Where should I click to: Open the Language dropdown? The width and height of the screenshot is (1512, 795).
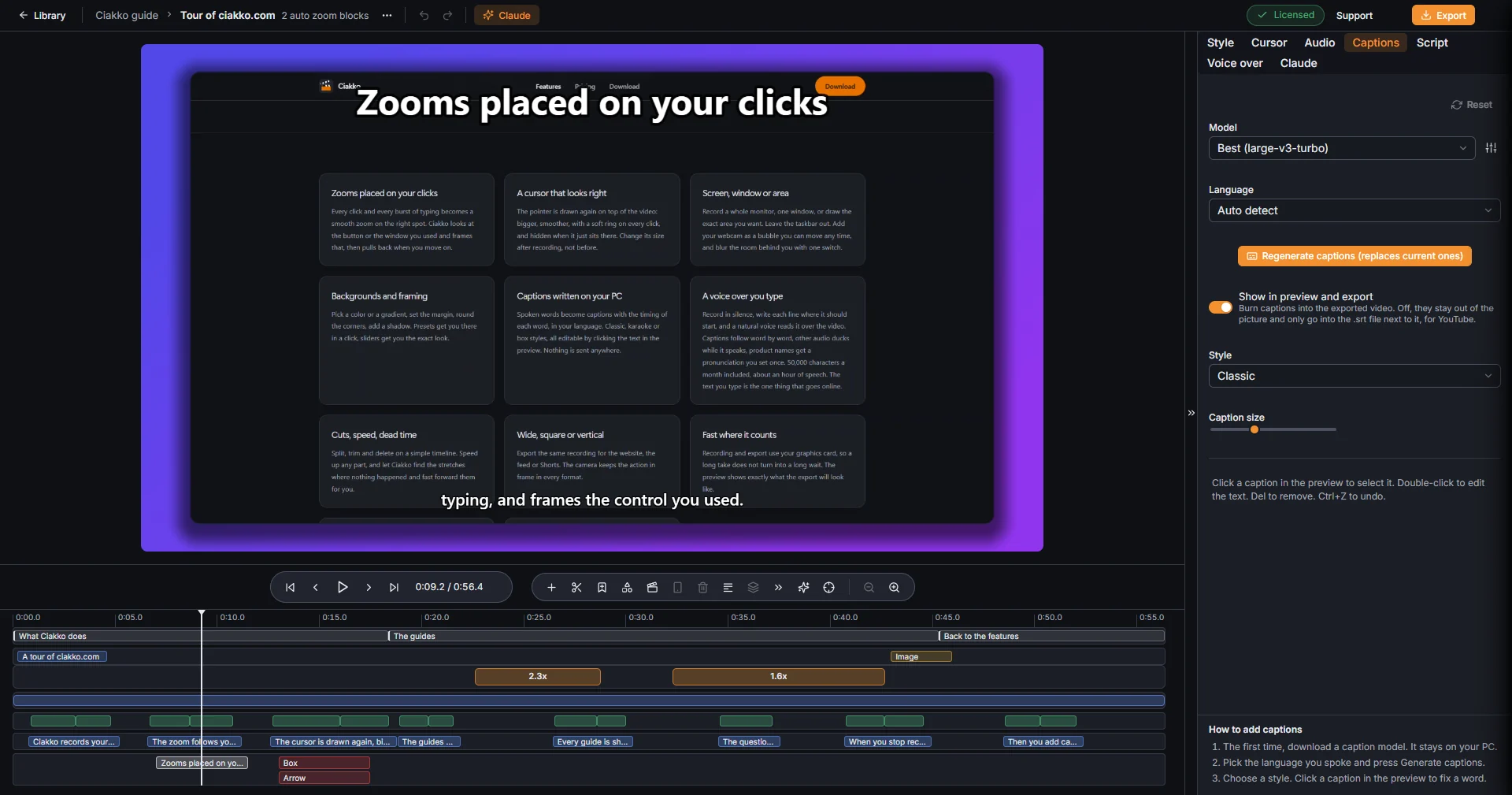coord(1354,210)
